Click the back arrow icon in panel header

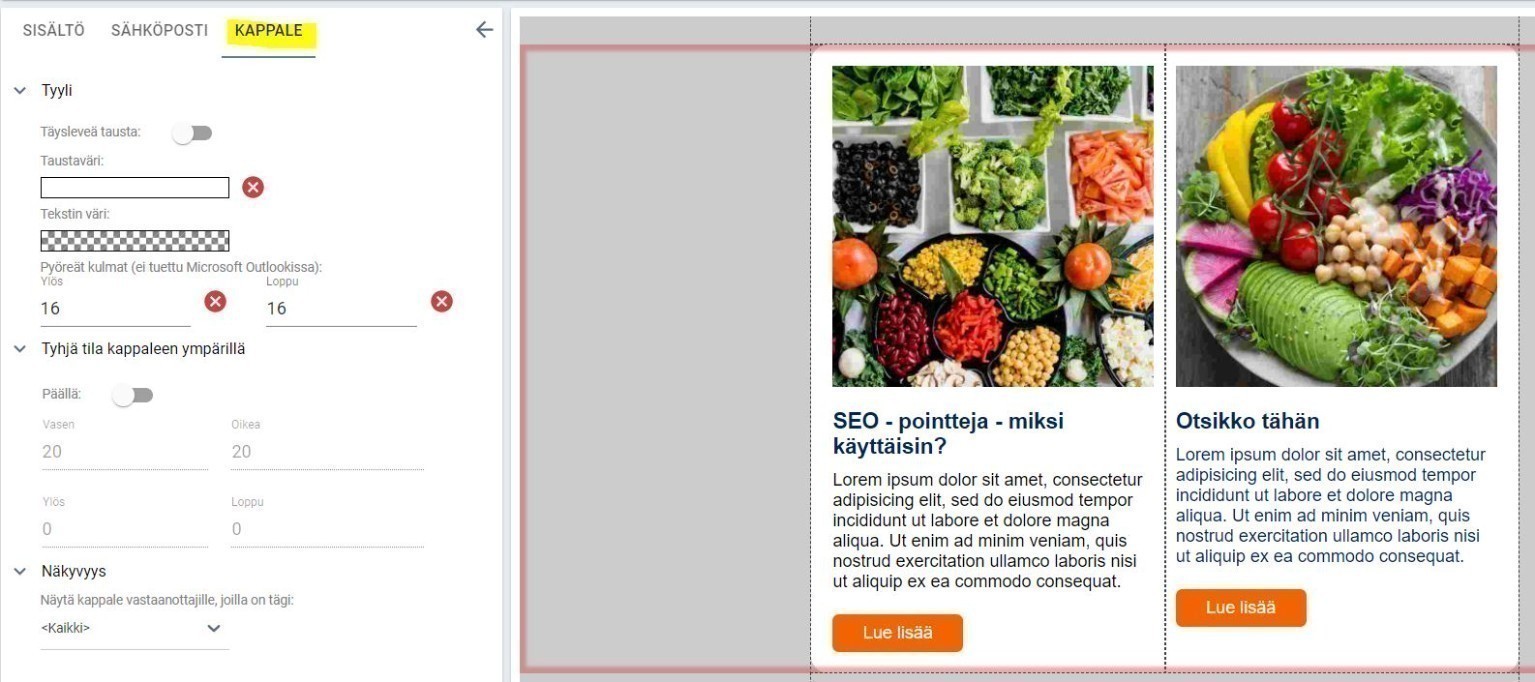(x=484, y=30)
